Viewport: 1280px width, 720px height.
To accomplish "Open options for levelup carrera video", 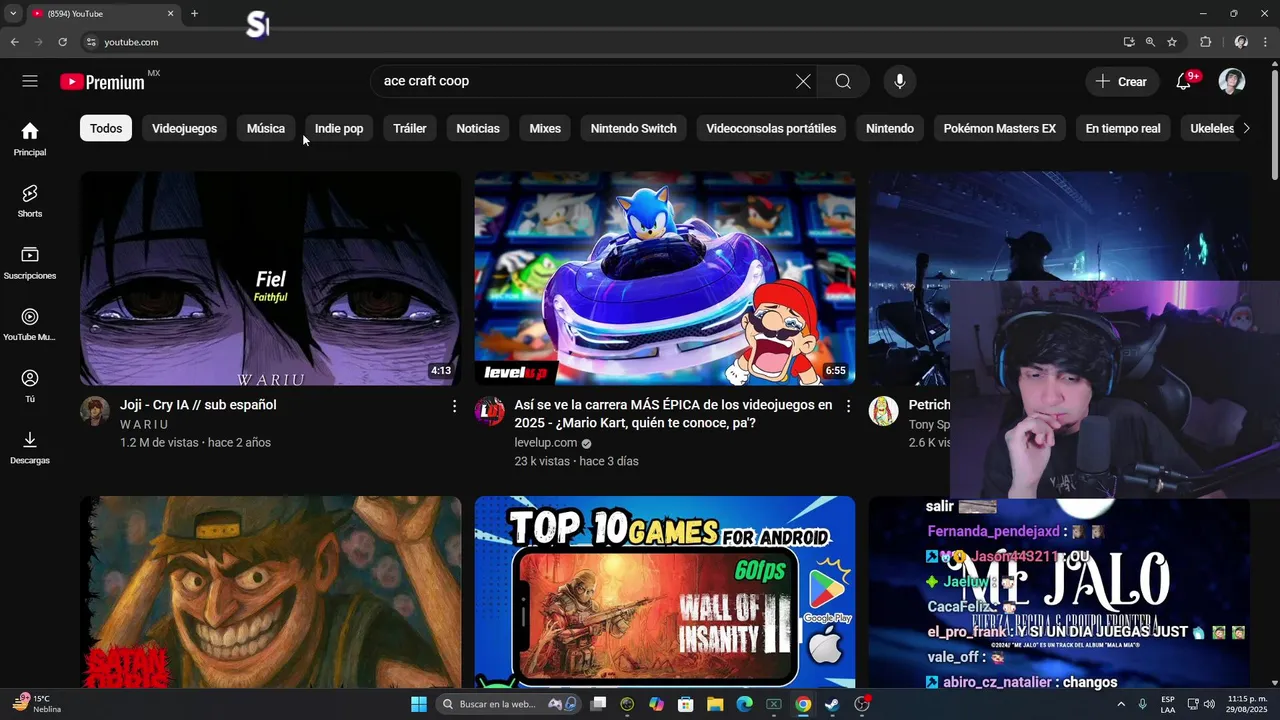I will (x=848, y=406).
